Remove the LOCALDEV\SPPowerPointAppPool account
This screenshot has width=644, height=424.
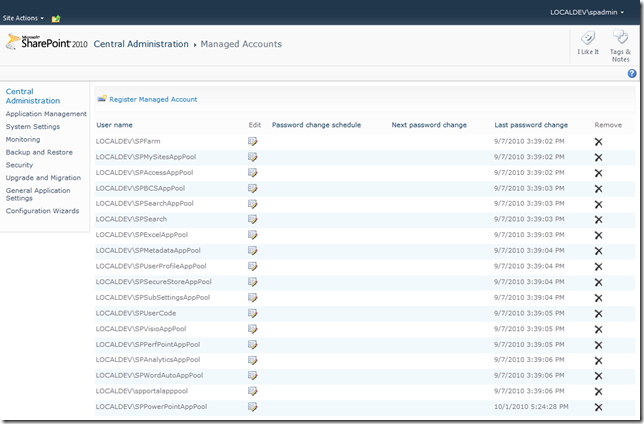598,407
